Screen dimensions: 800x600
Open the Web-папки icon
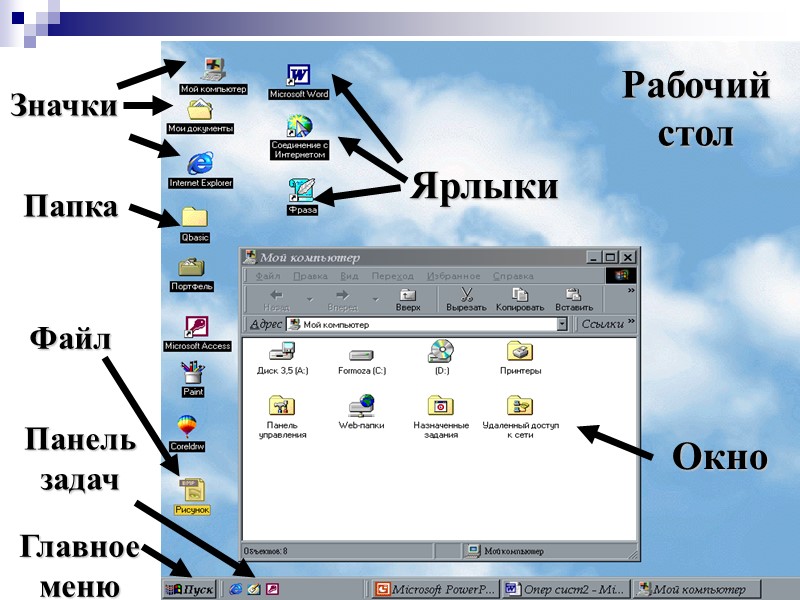pos(361,412)
